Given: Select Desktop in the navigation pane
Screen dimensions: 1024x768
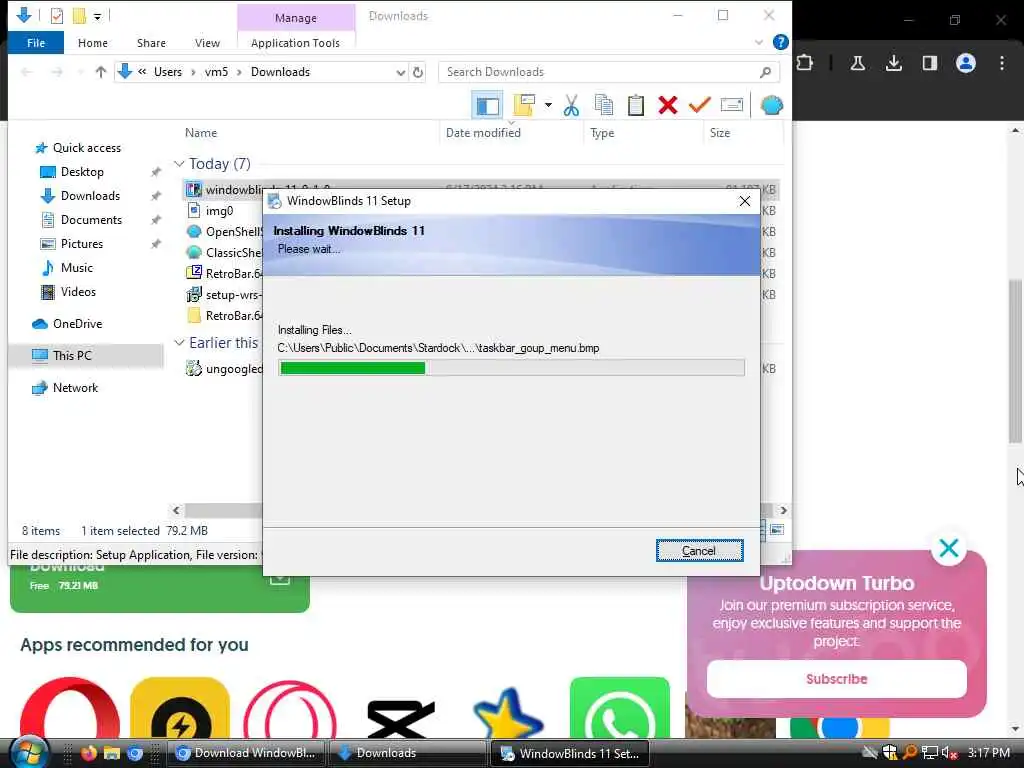Looking at the screenshot, I should pyautogui.click(x=82, y=172).
